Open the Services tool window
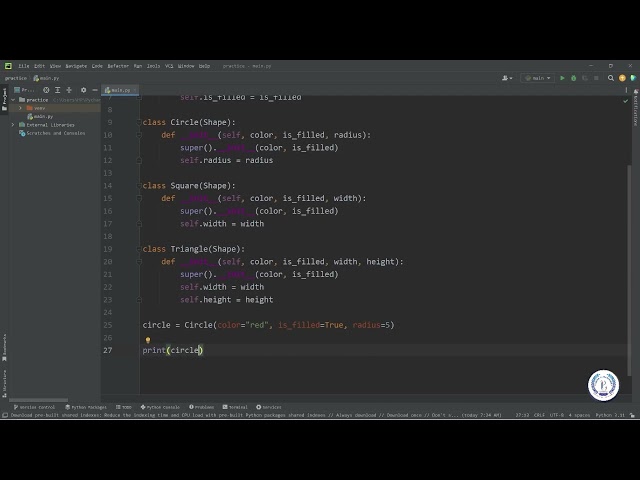 coord(269,407)
